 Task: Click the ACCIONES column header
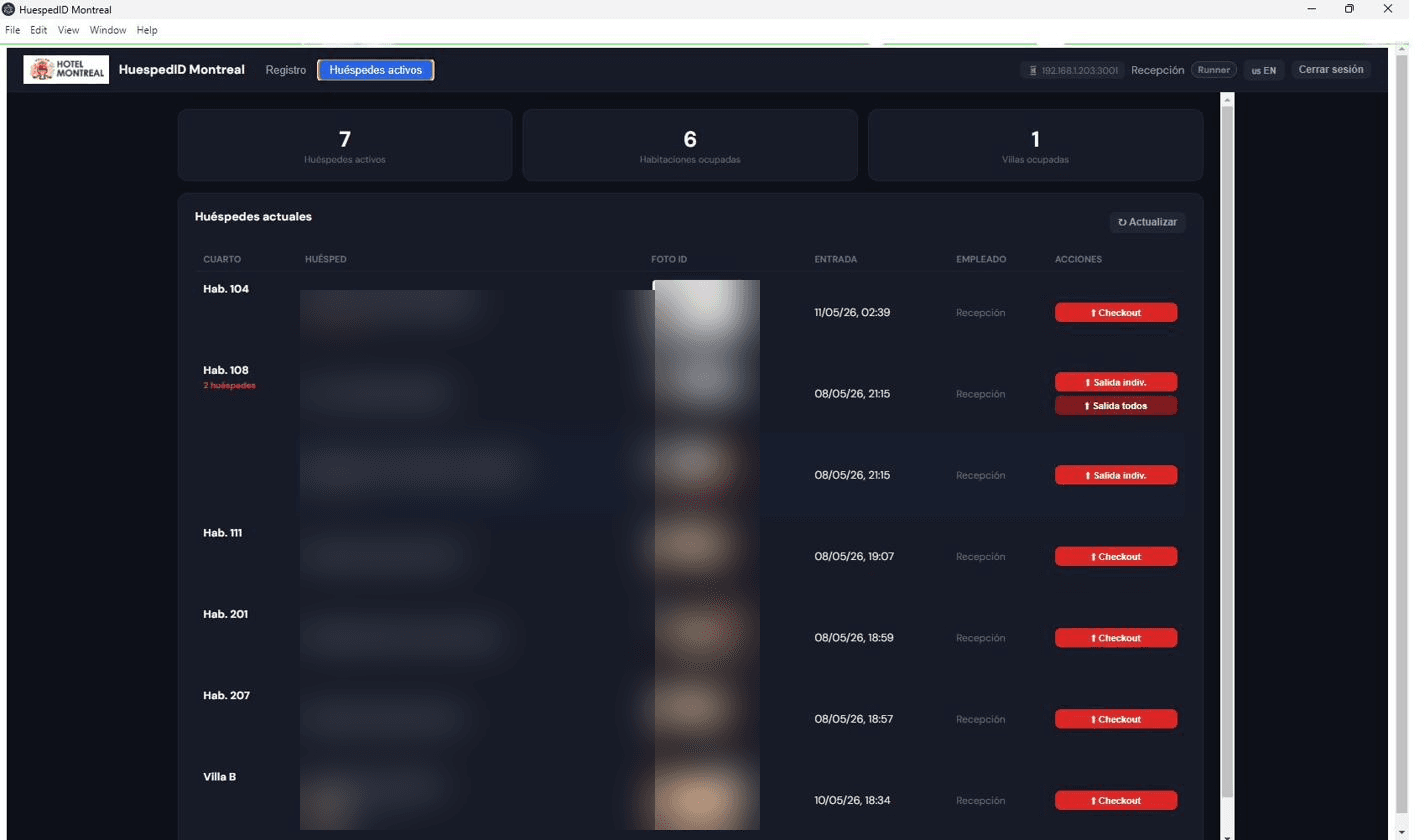[1078, 259]
